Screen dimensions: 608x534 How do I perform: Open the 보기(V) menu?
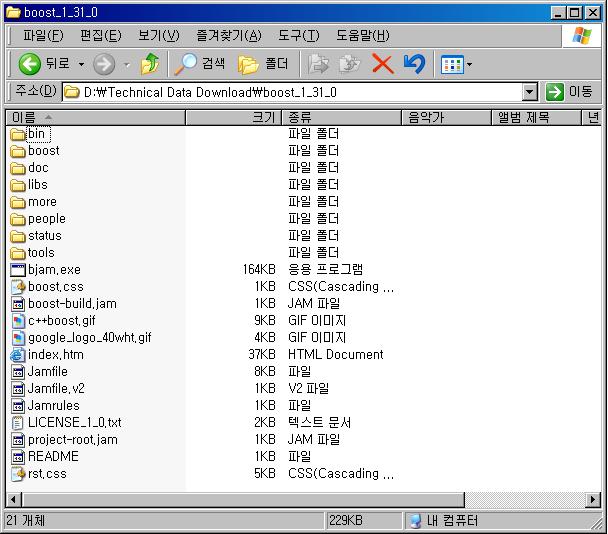(159, 36)
